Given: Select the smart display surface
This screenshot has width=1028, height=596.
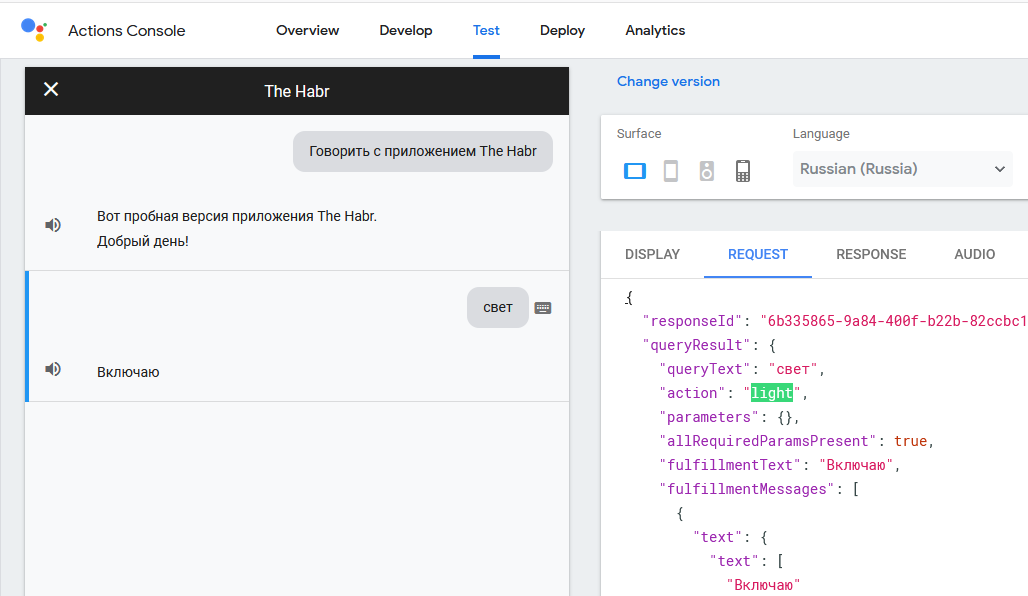Looking at the screenshot, I should click(635, 171).
